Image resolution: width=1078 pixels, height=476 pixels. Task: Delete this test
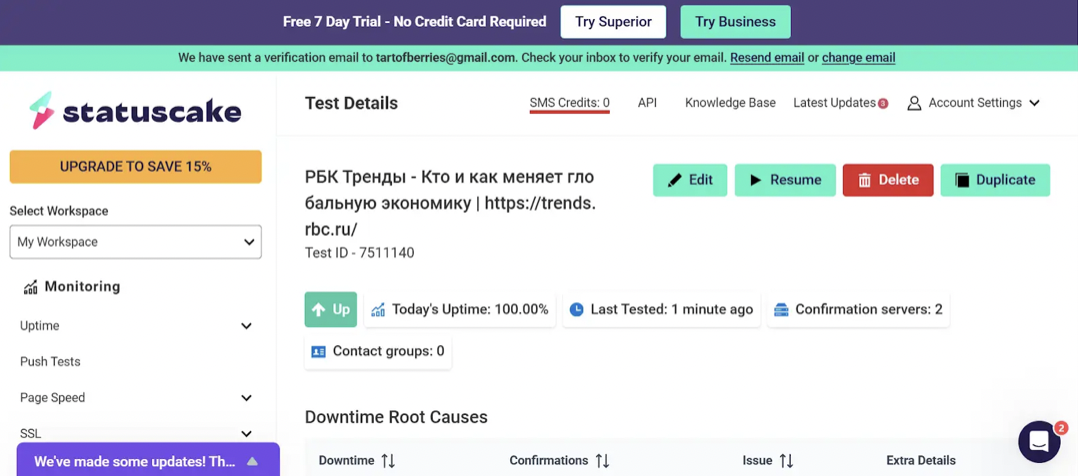[888, 180]
